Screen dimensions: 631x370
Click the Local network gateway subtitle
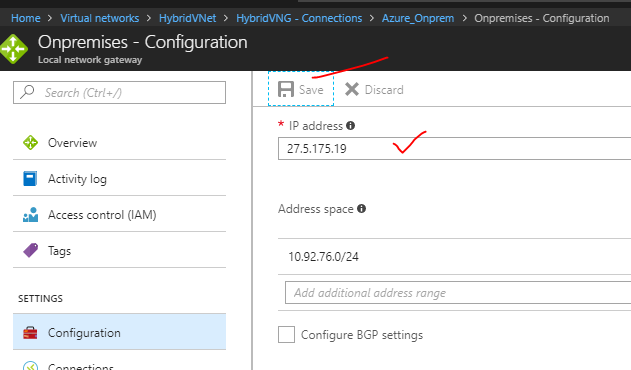[90, 60]
